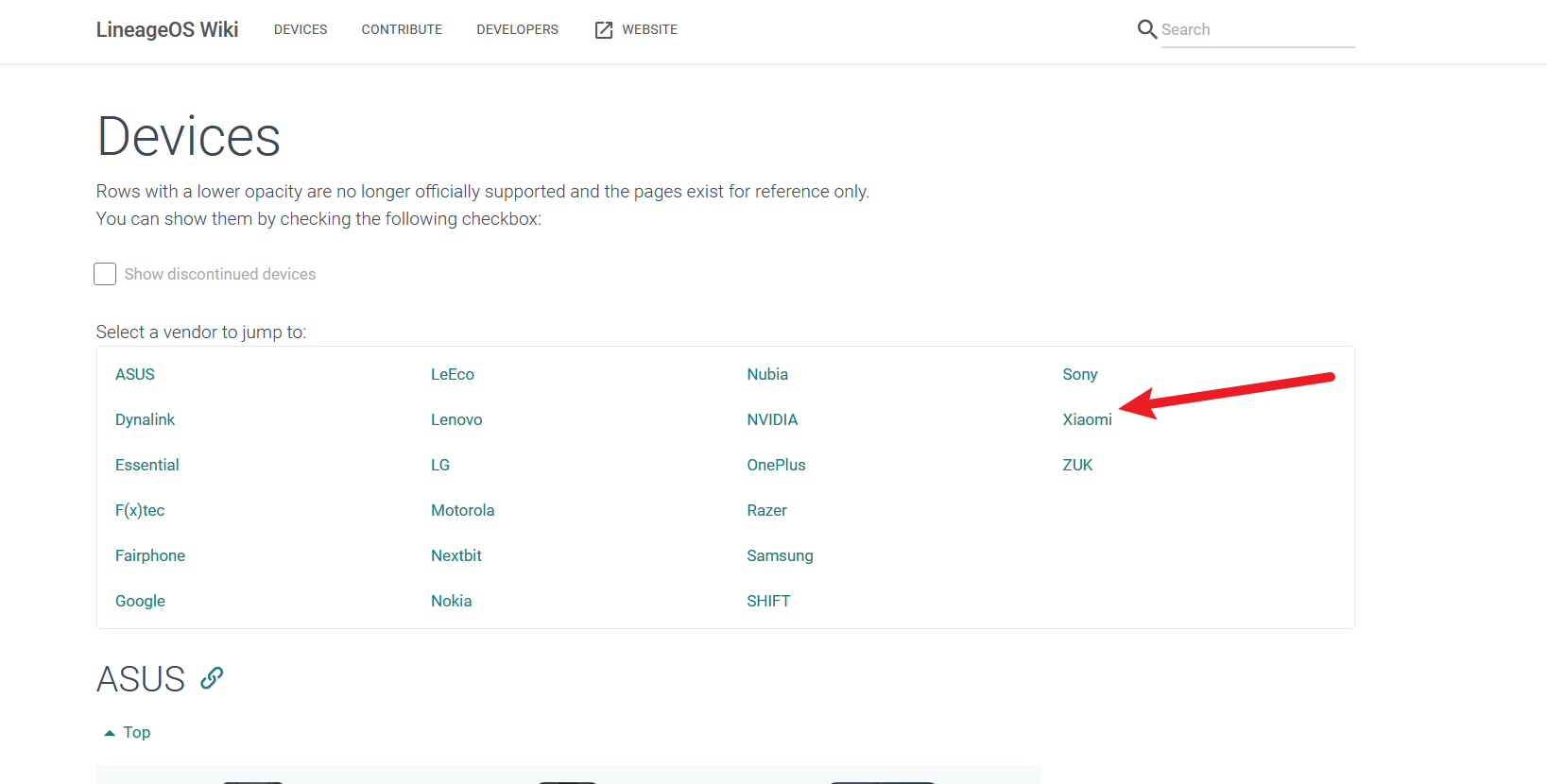Open the OnePlus vendor link
The height and width of the screenshot is (784, 1547).
776,465
